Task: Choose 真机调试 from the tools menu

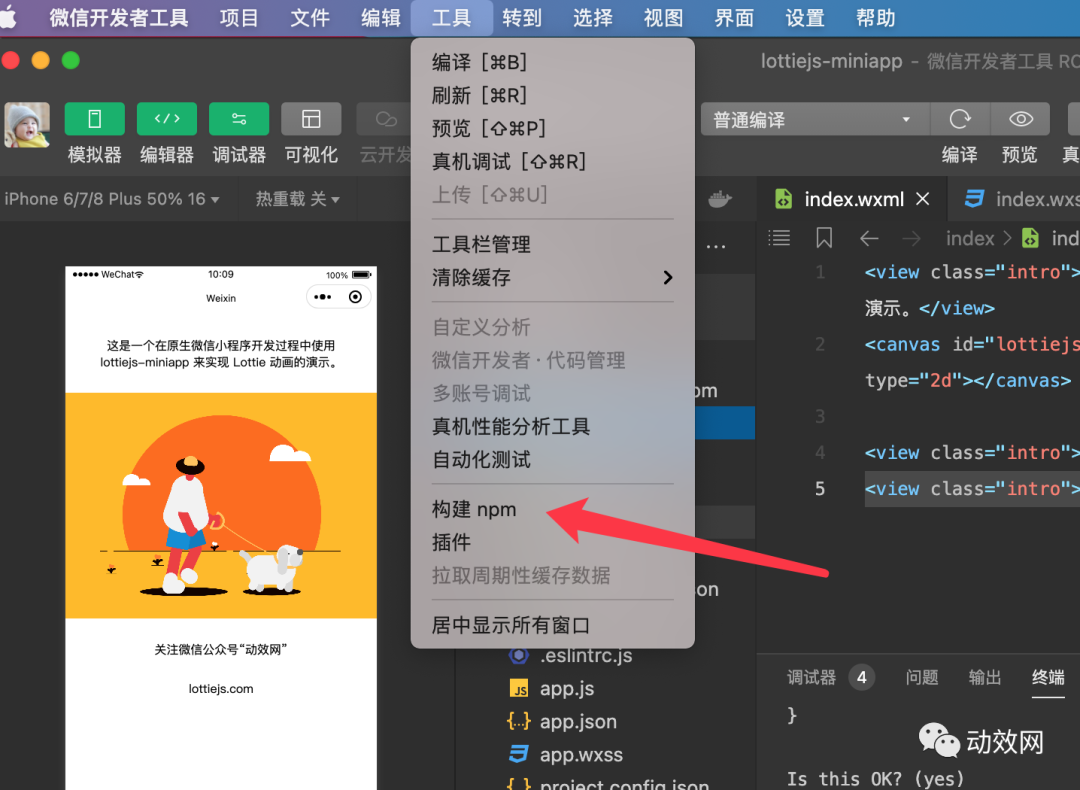Action: point(552,161)
